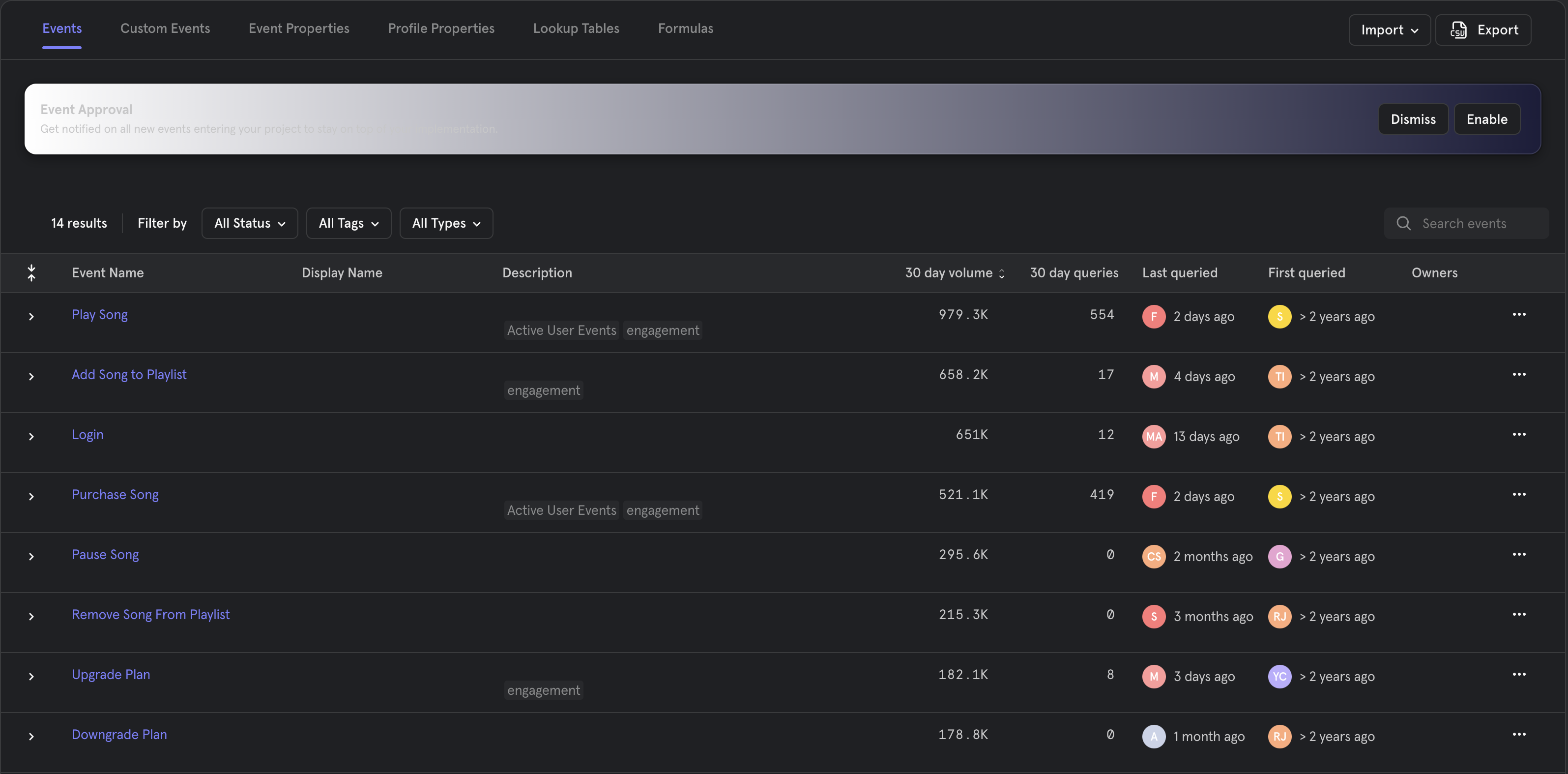Click the search magnifier icon
The width and height of the screenshot is (1568, 774).
click(x=1403, y=223)
